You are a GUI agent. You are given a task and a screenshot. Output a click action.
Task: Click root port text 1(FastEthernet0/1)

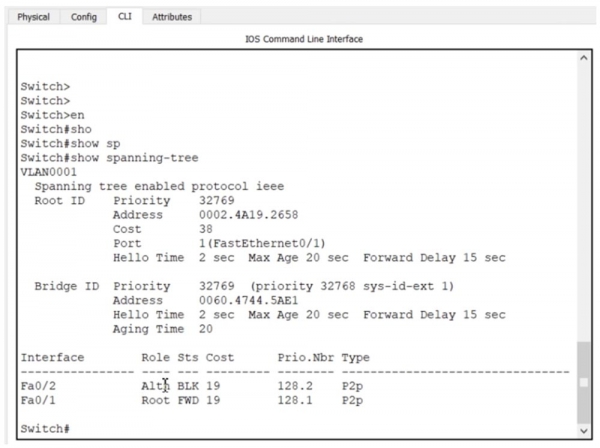click(262, 243)
